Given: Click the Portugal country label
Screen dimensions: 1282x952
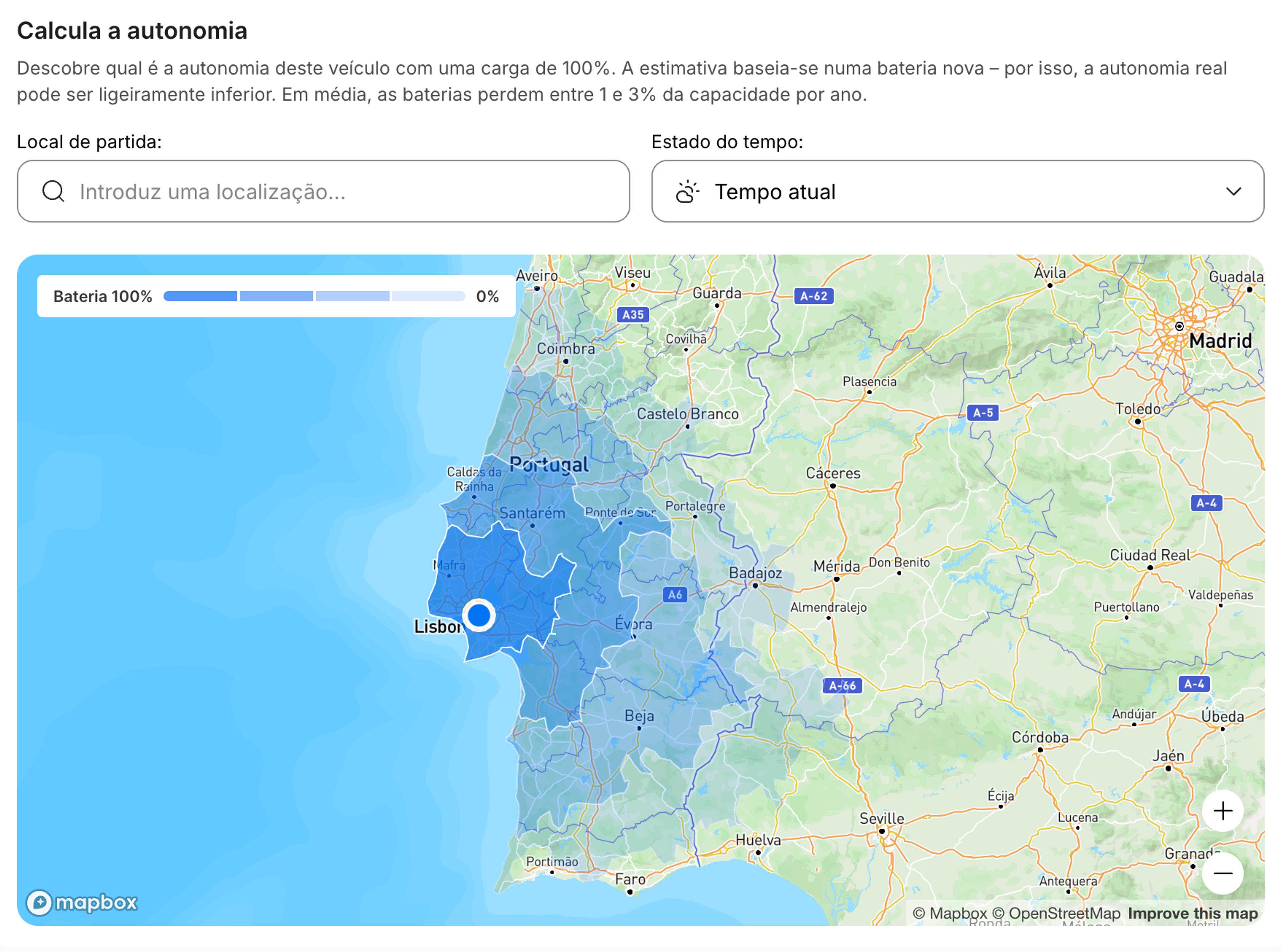Looking at the screenshot, I should pos(549,464).
